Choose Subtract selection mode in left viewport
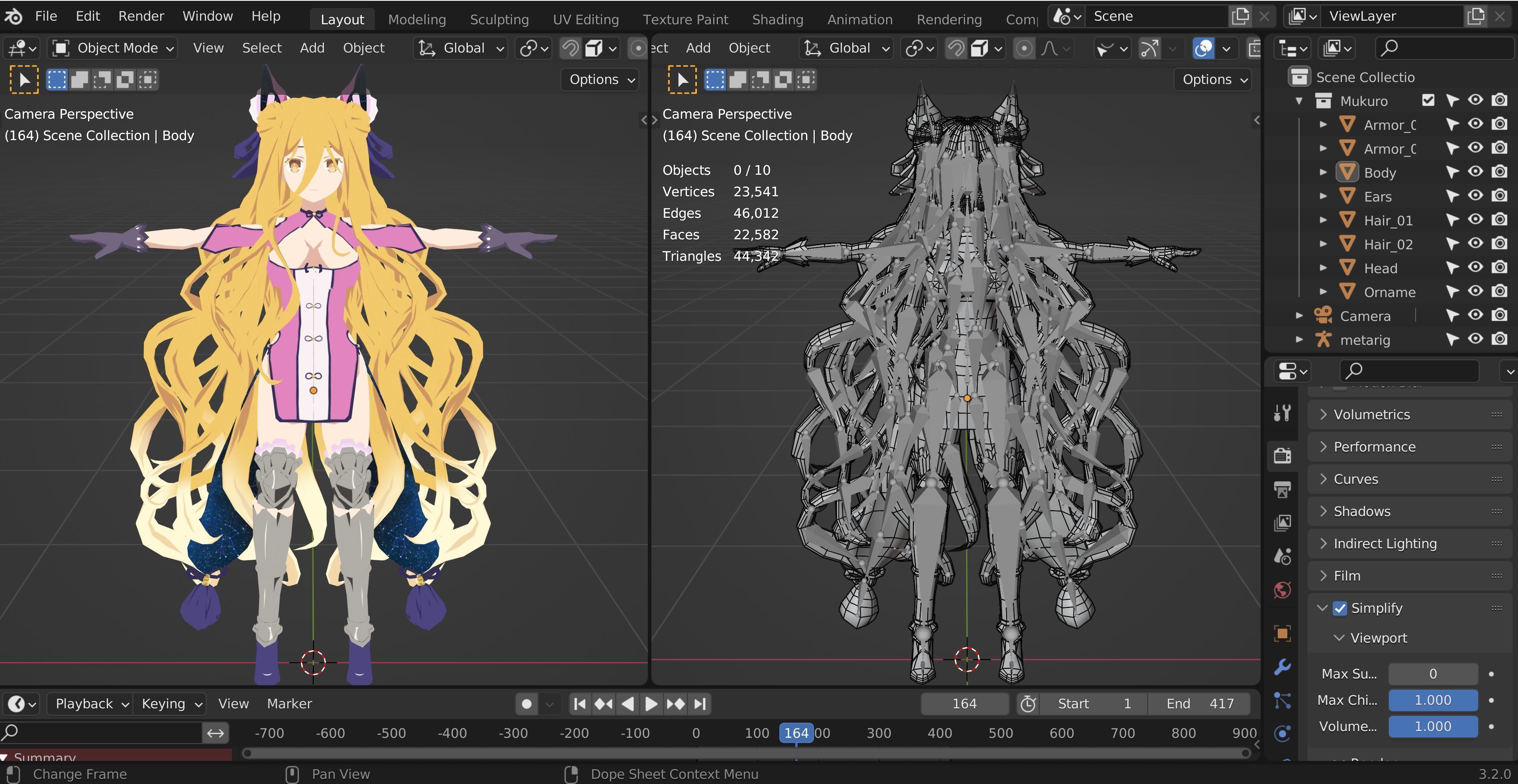The image size is (1518, 784). [x=102, y=80]
